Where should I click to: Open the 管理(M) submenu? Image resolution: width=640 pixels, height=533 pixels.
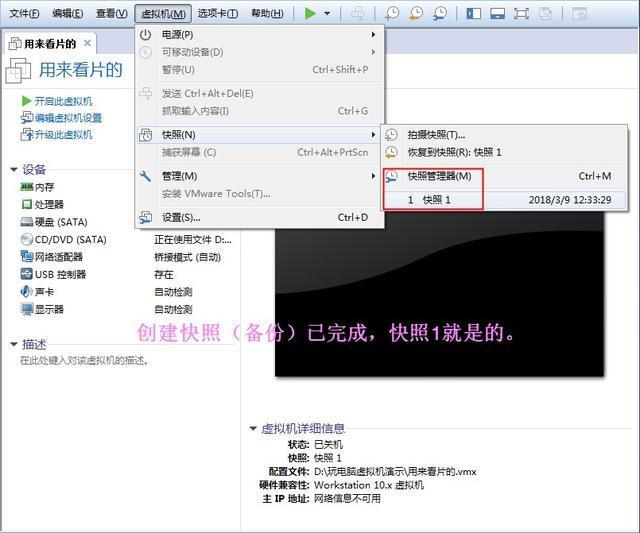(260, 176)
